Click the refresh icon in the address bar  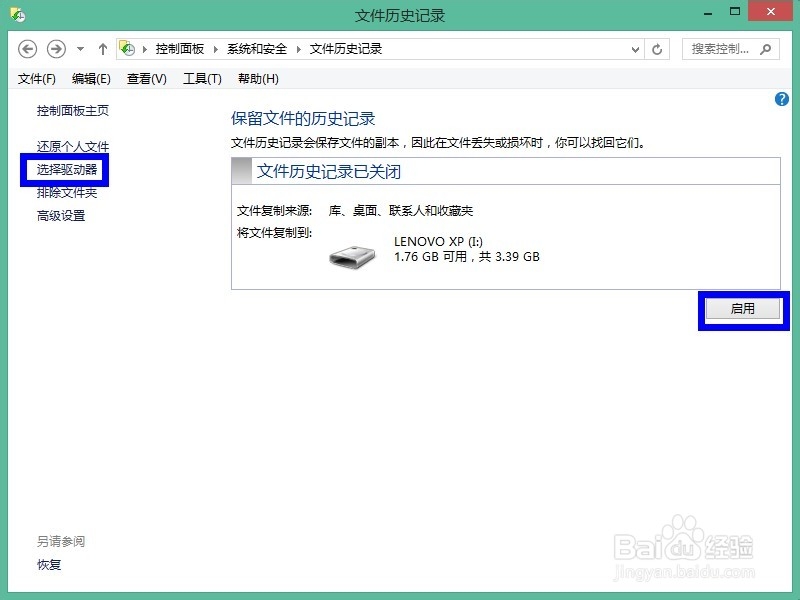(658, 48)
